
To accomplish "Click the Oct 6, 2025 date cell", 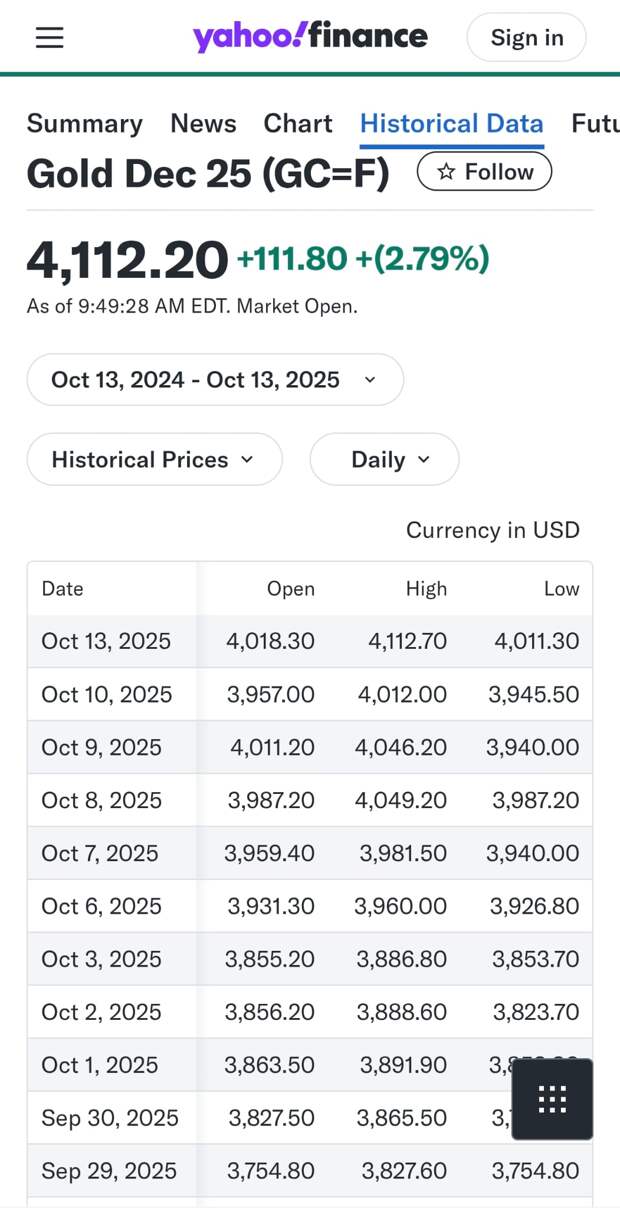I will click(101, 906).
